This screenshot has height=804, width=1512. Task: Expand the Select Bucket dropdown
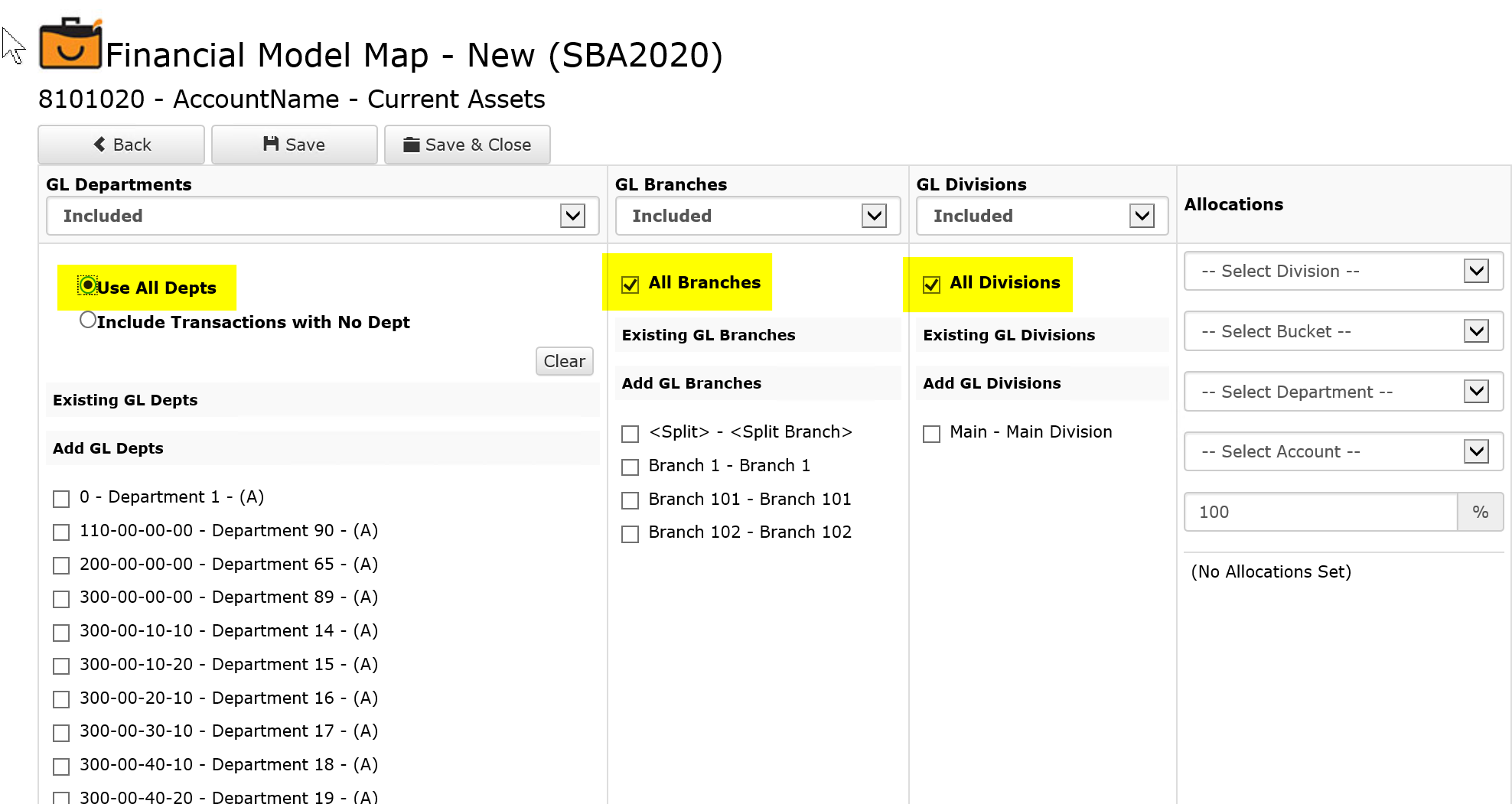[1344, 331]
